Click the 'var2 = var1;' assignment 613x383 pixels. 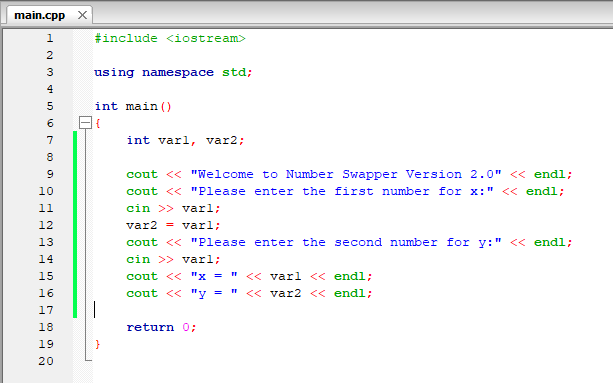pyautogui.click(x=173, y=226)
